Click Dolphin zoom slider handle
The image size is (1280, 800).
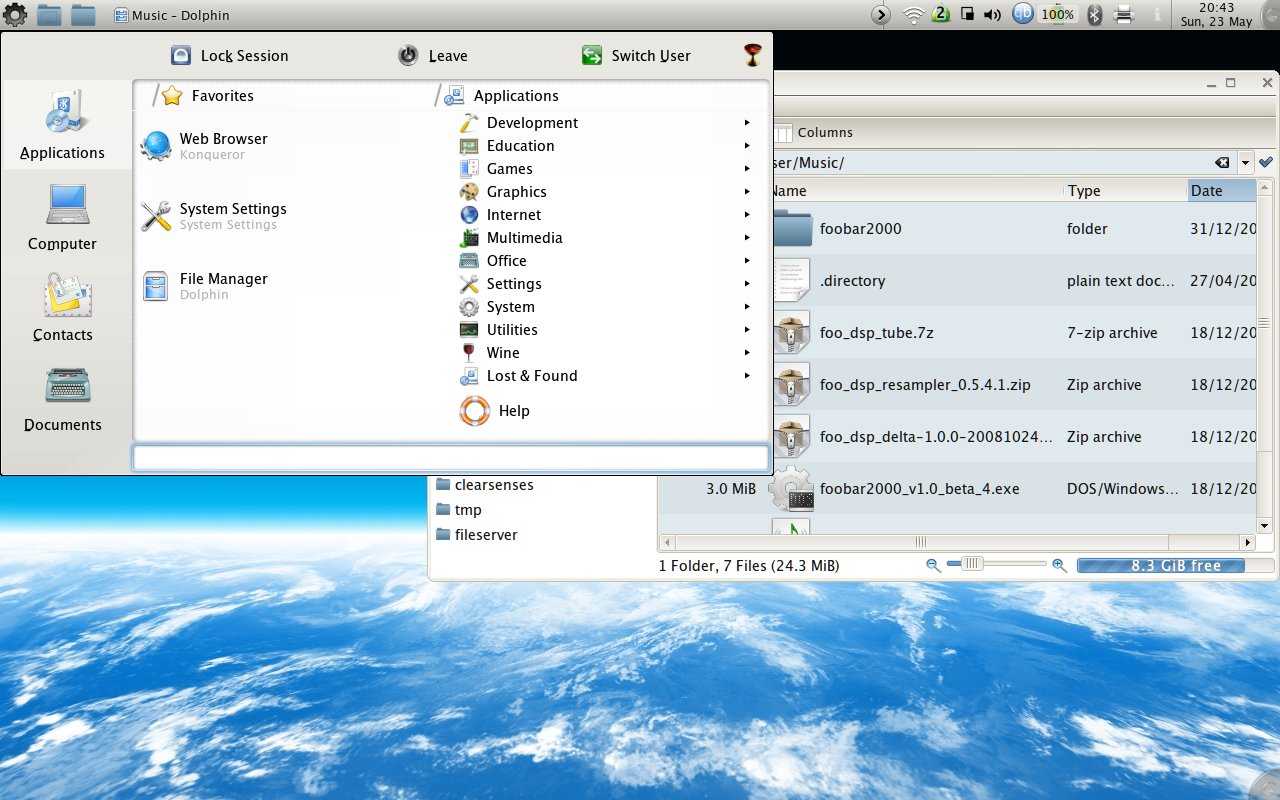click(x=972, y=564)
